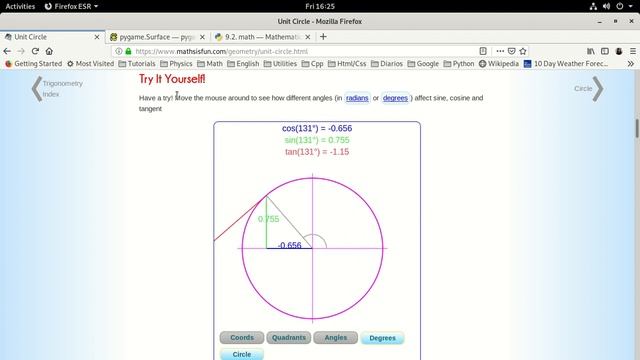This screenshot has height=360, width=640.
Task: Open the clock Fri 16:25 calendar
Action: click(x=320, y=6)
